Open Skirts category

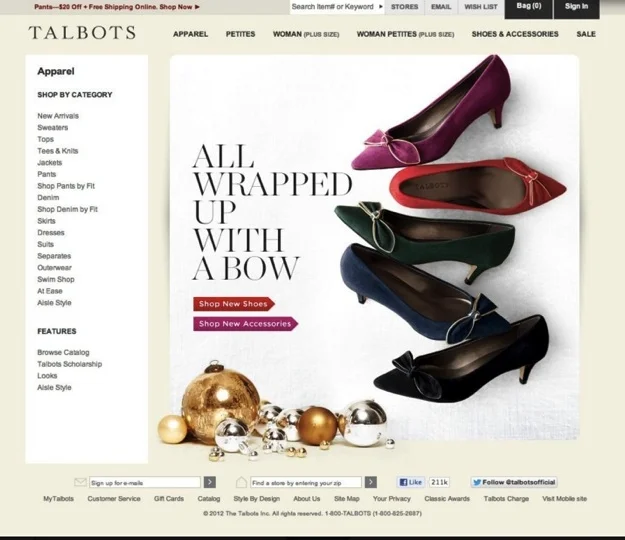(x=46, y=221)
